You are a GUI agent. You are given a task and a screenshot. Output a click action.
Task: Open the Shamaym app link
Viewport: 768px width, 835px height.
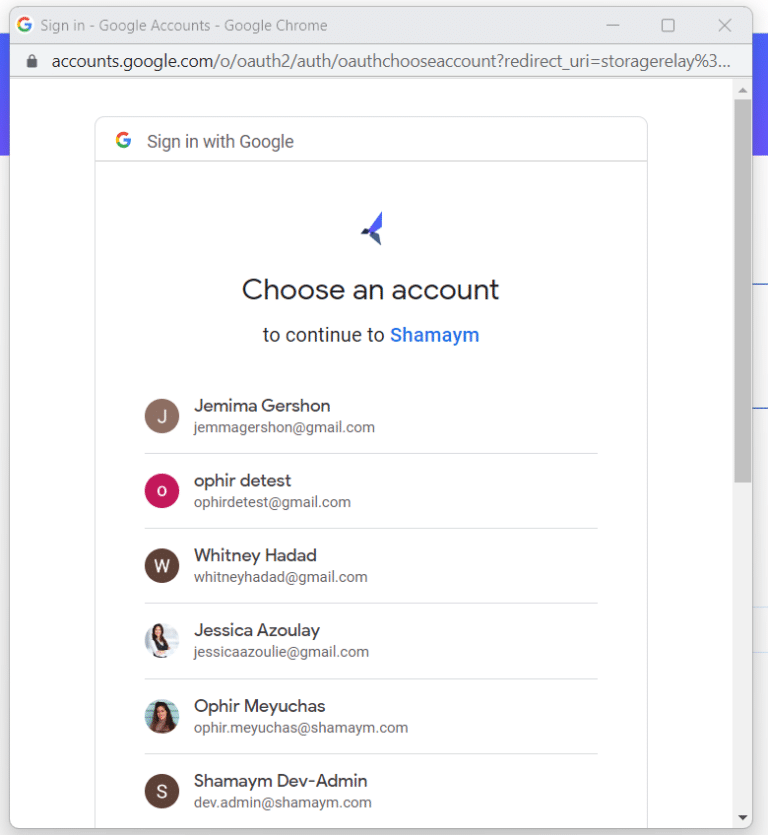click(435, 335)
